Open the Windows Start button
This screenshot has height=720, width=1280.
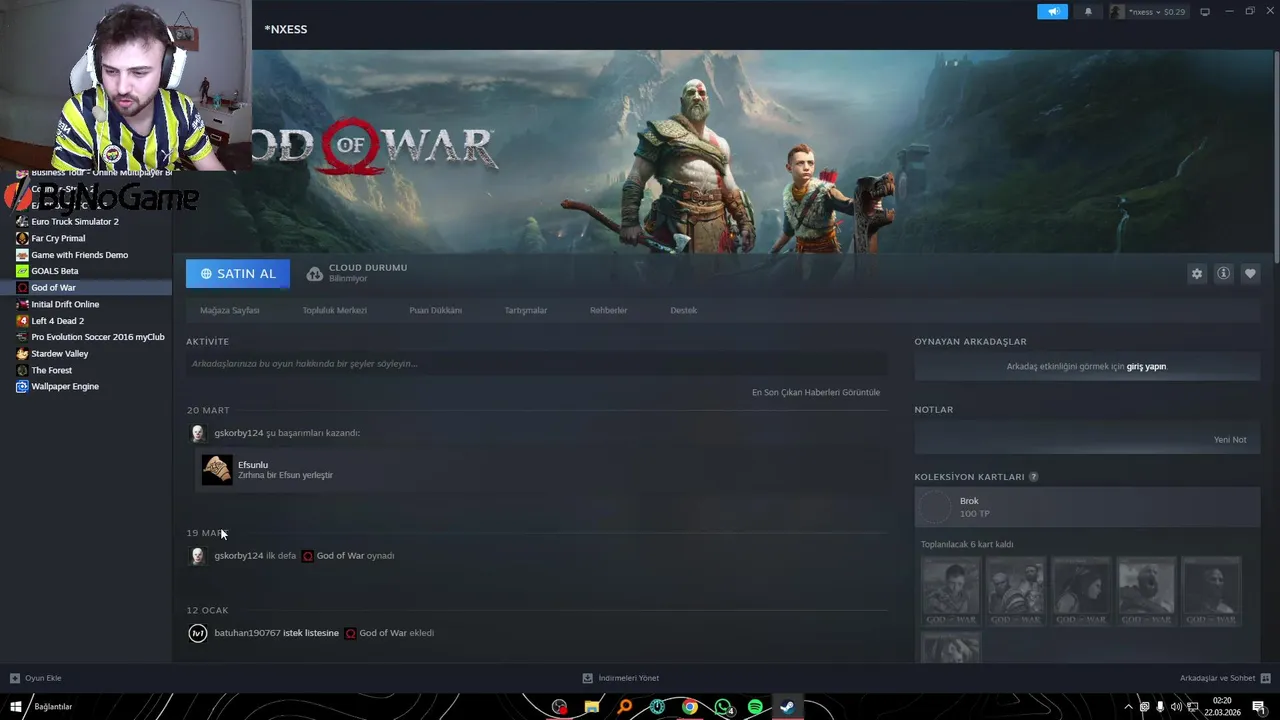15,707
